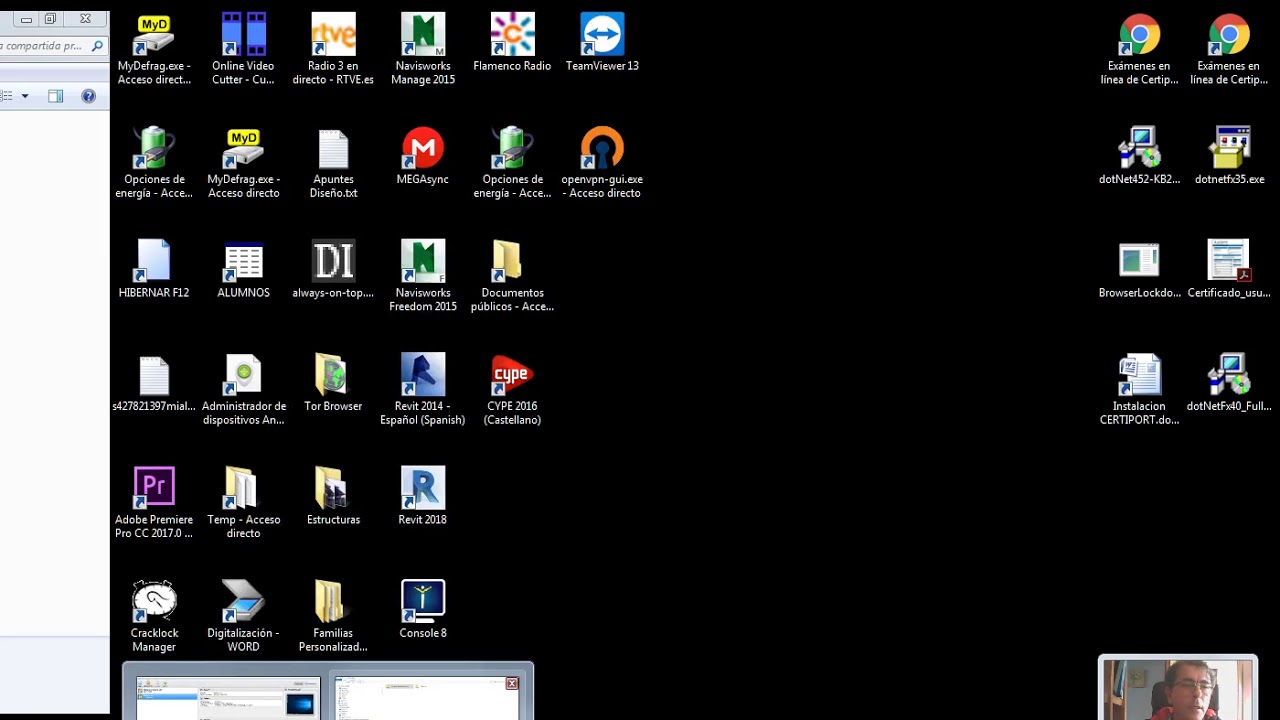Select the s427821397mial file icon
The width and height of the screenshot is (1280, 720).
click(x=154, y=383)
